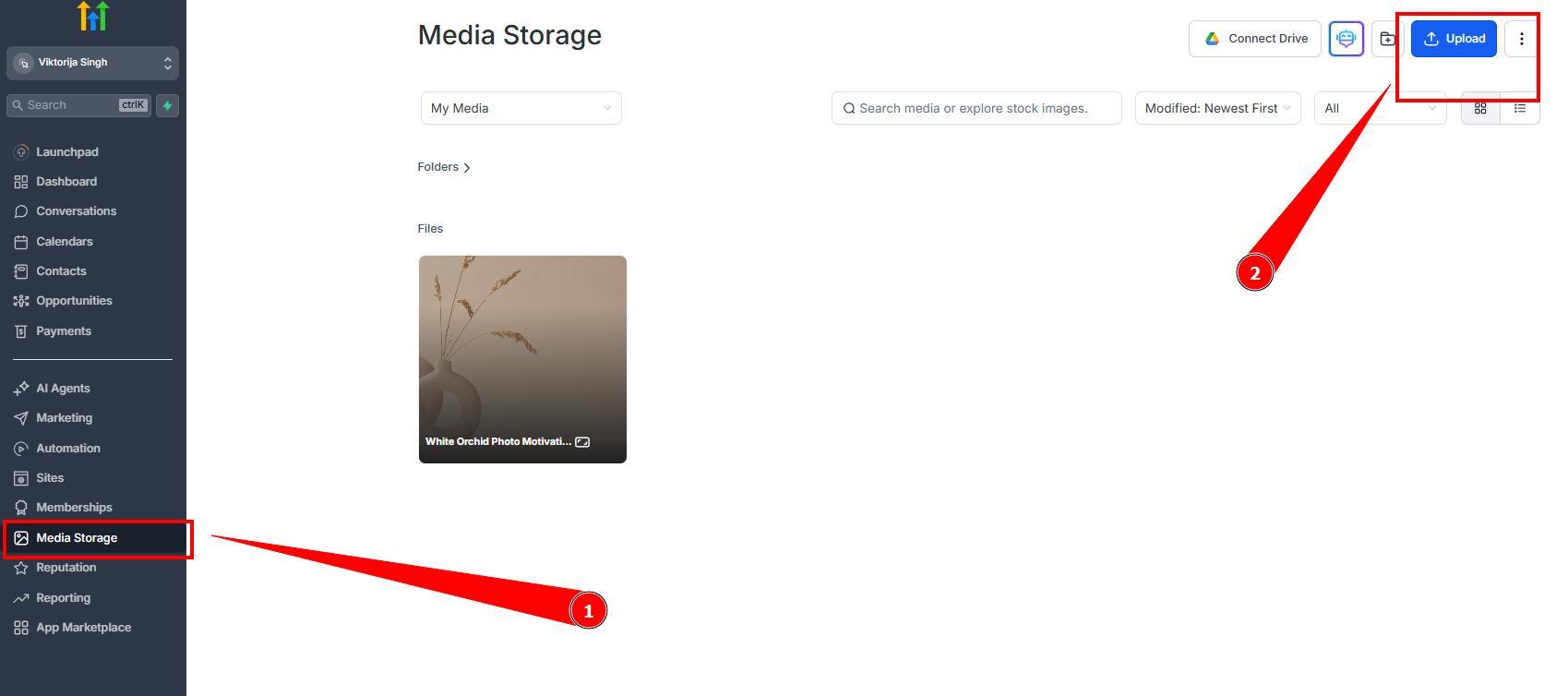Switch to list view layout
The width and height of the screenshot is (1568, 696).
point(1520,108)
